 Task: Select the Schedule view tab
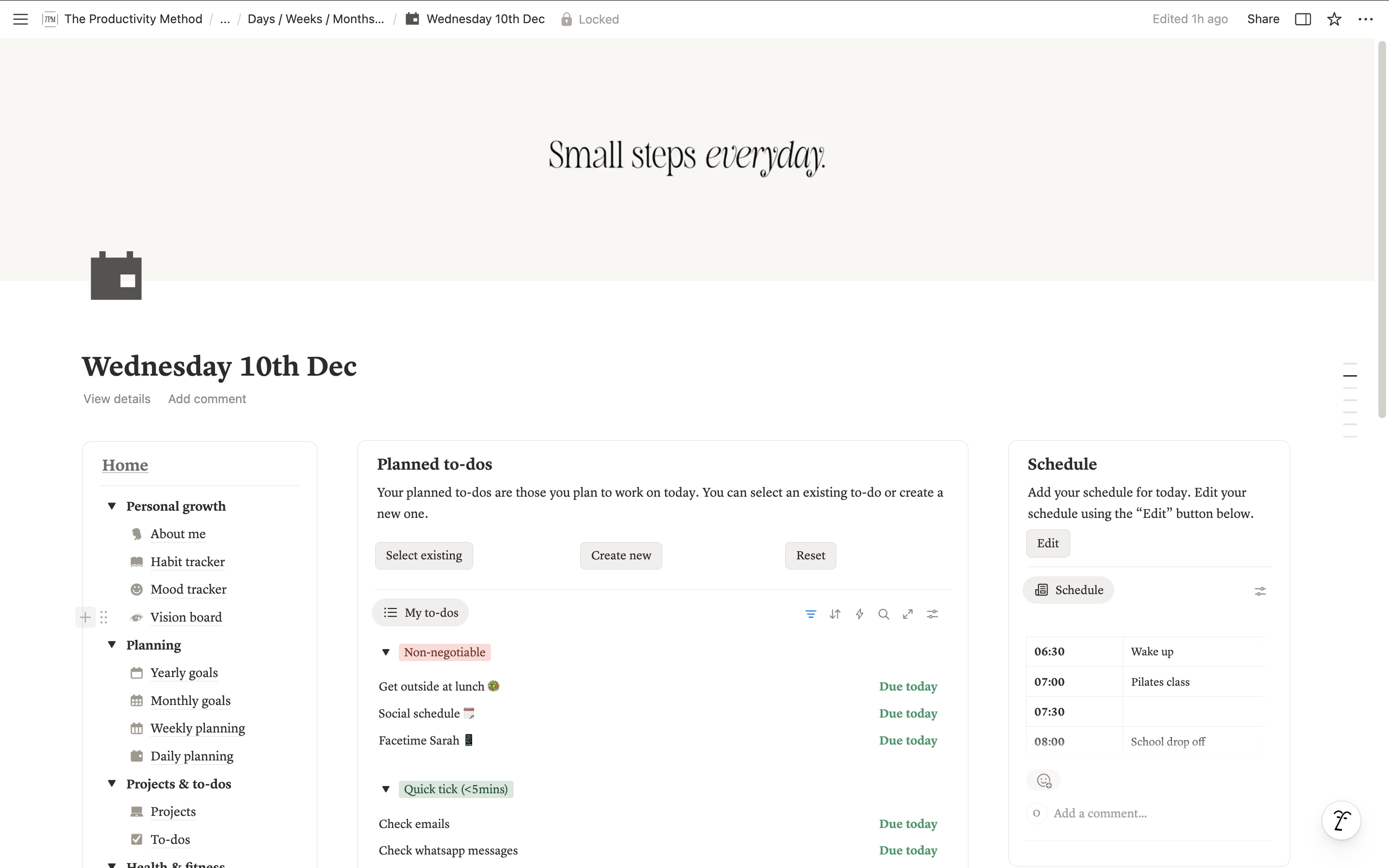1068,590
